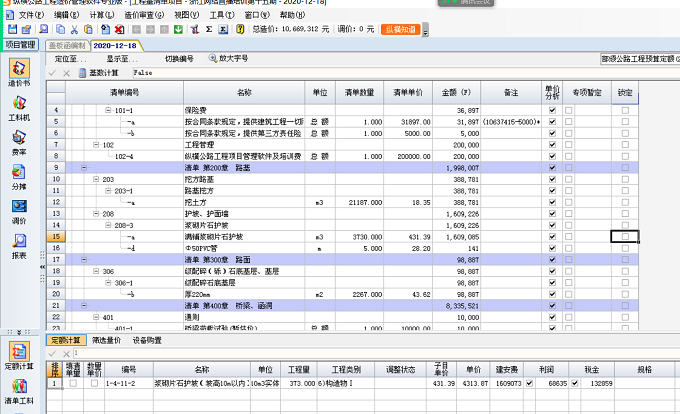Collapse 清单 第300章 路面 section
This screenshot has width=680, height=414.
84,259
